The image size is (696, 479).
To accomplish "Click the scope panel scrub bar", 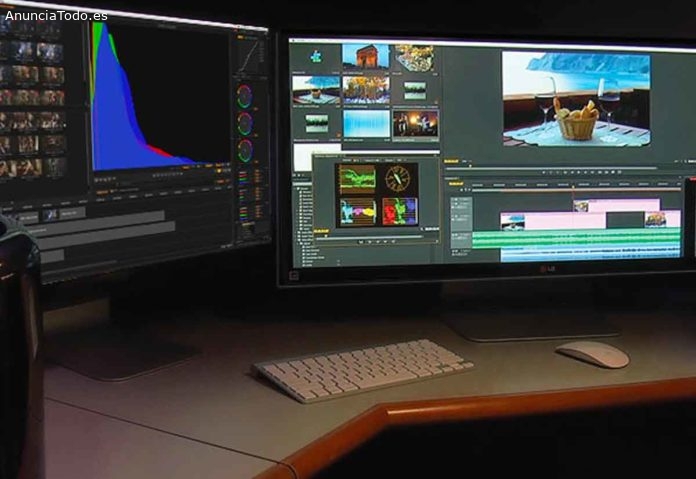I will point(369,236).
